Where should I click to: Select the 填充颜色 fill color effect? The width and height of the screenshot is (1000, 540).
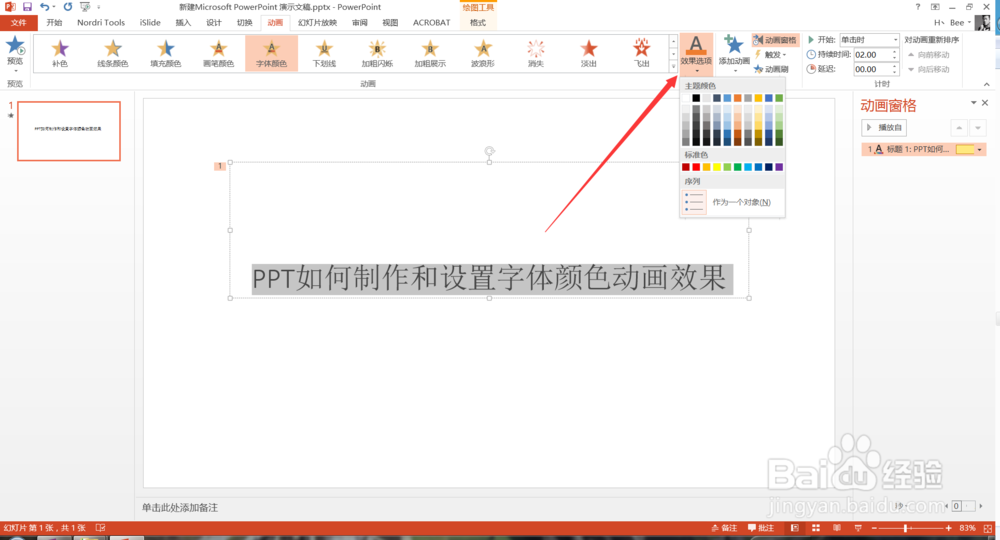(x=166, y=52)
